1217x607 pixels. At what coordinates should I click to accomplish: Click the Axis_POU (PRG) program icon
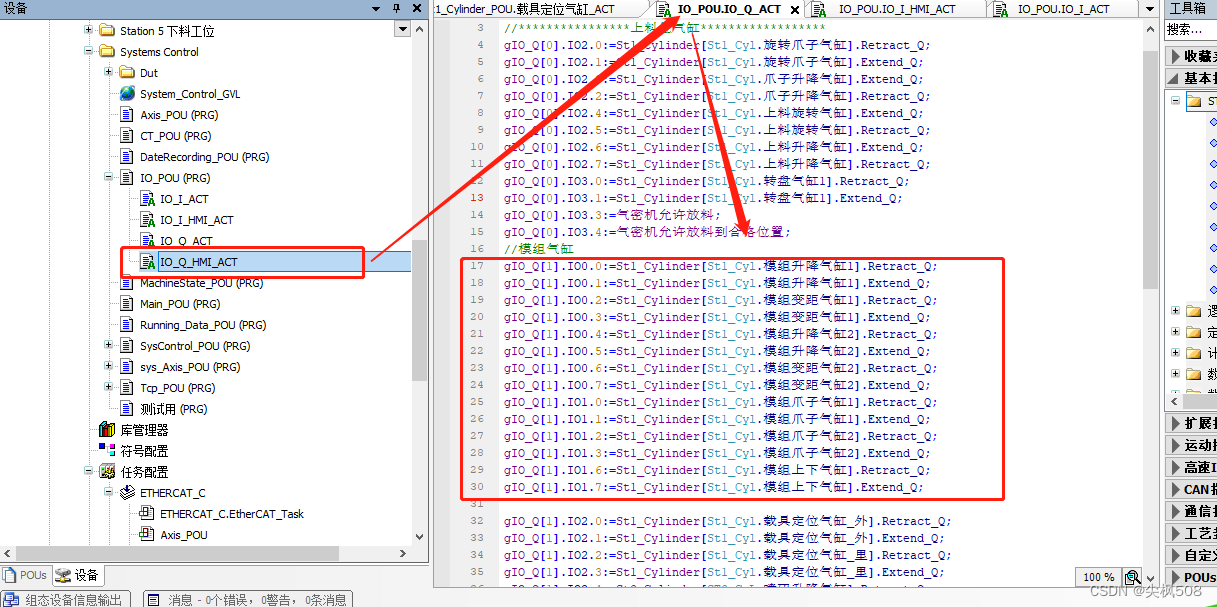click(x=127, y=114)
